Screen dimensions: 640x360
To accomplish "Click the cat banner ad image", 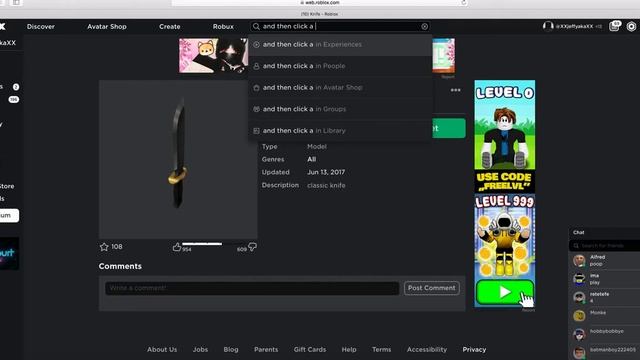I will pyautogui.click(x=213, y=56).
